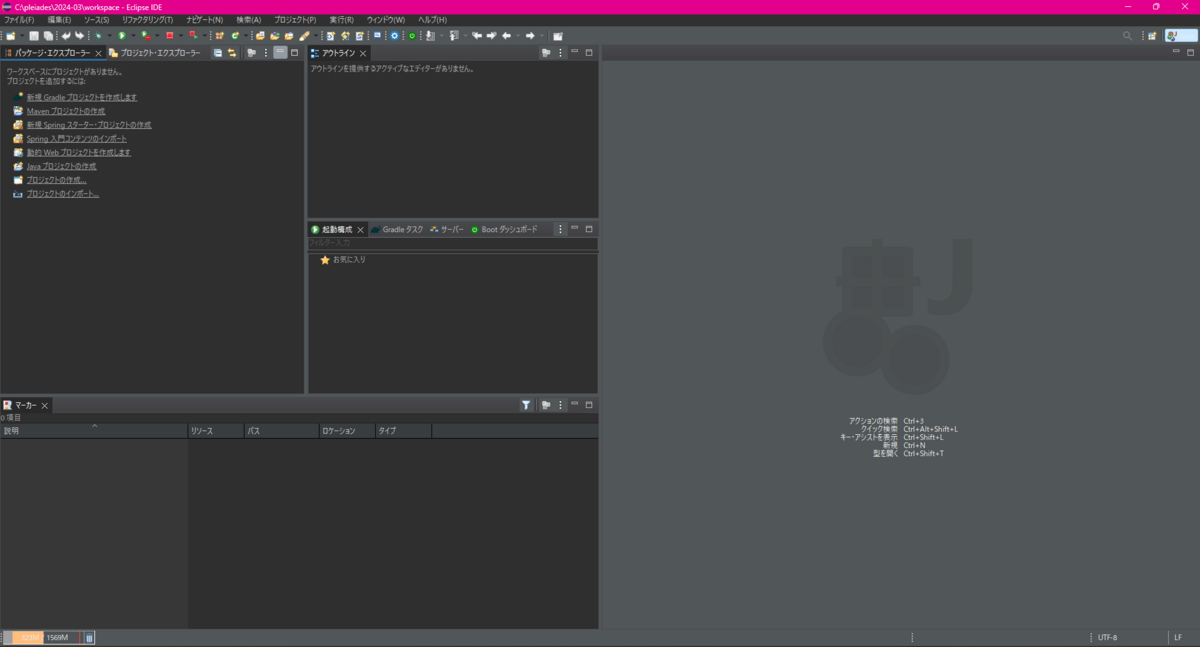Viewport: 1200px width, 647px height.
Task: Open the ウィンドウ(W) menu
Action: [x=386, y=20]
